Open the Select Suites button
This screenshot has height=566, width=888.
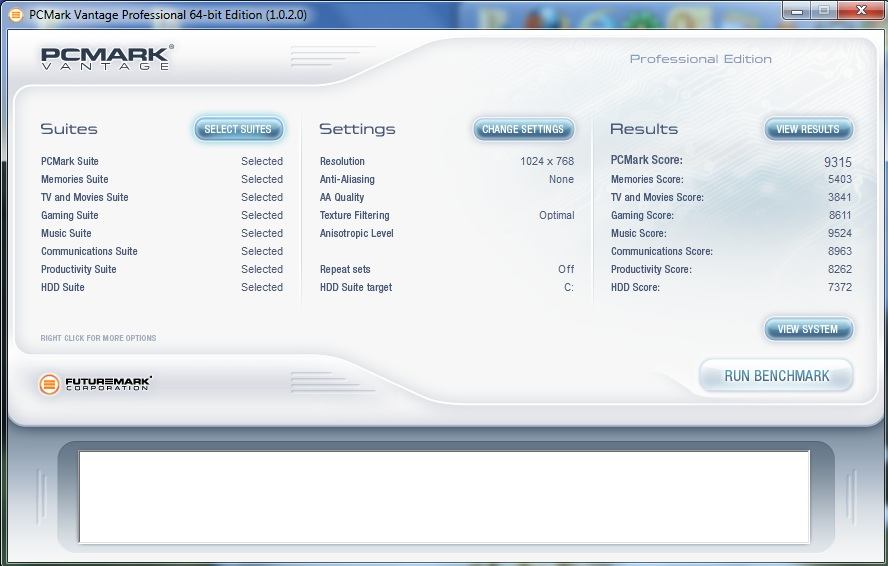coord(238,129)
